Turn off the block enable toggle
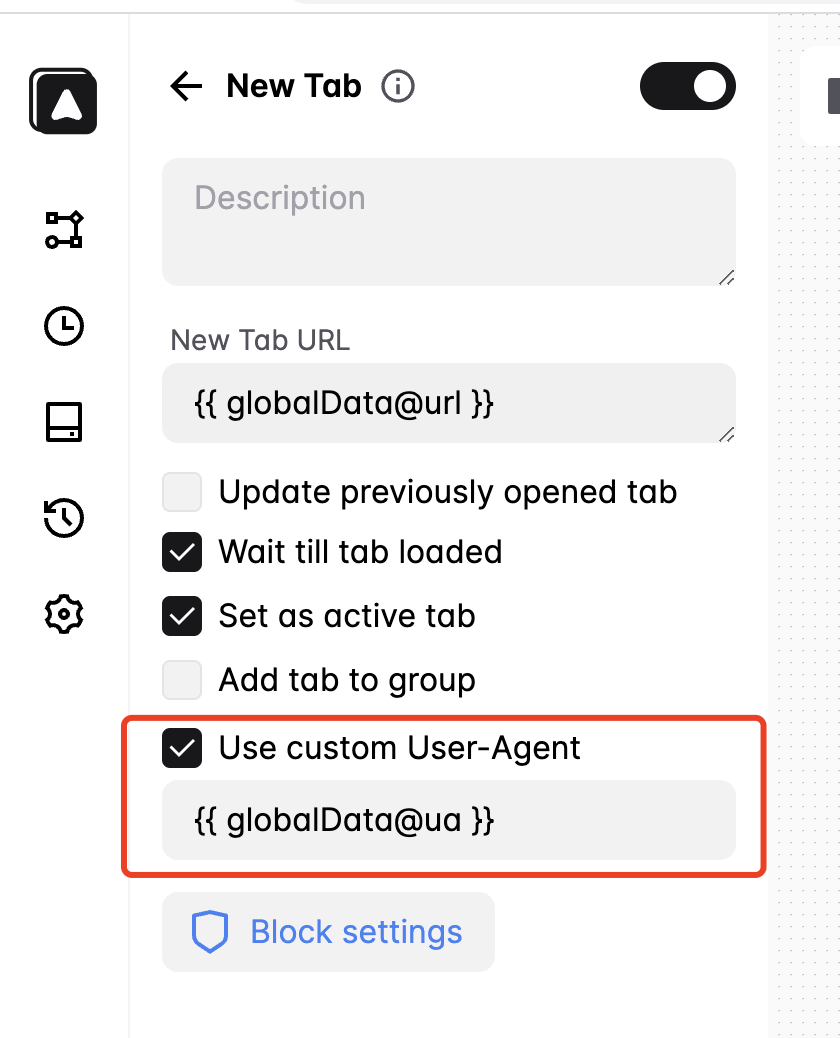This screenshot has width=840, height=1038. 688,86
